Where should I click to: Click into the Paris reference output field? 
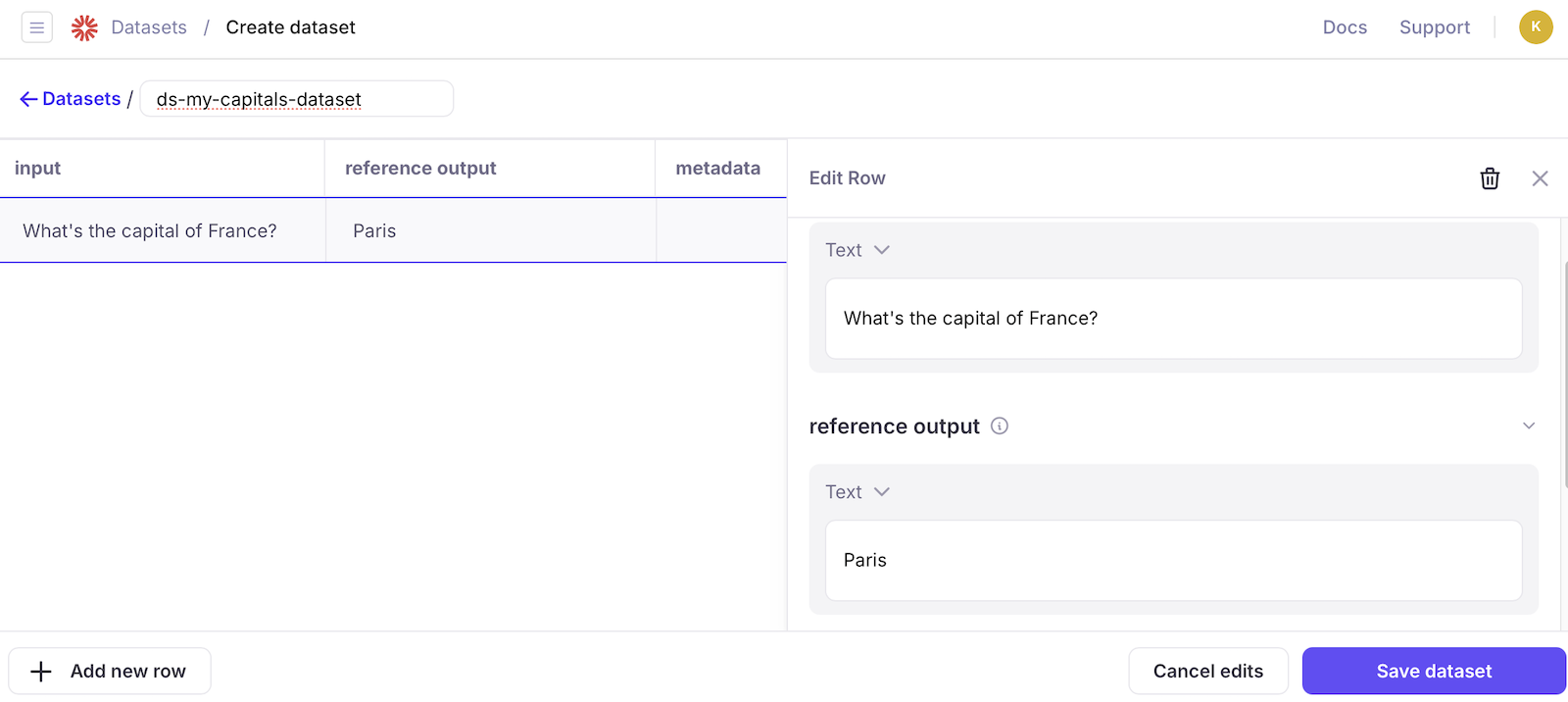click(1173, 561)
